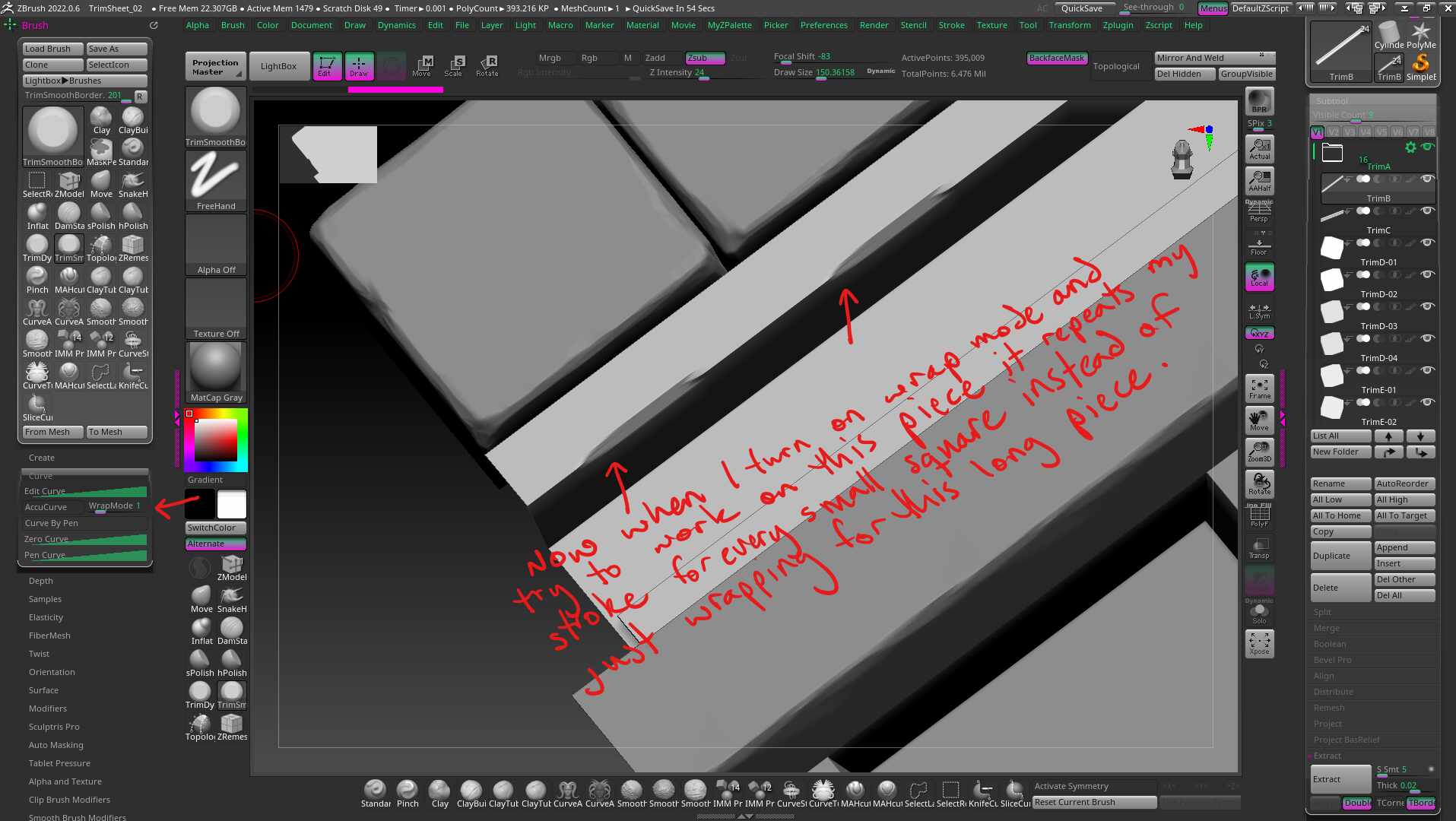Screen dimensions: 1456x821
Task: Click the LightBox button
Action: (279, 66)
